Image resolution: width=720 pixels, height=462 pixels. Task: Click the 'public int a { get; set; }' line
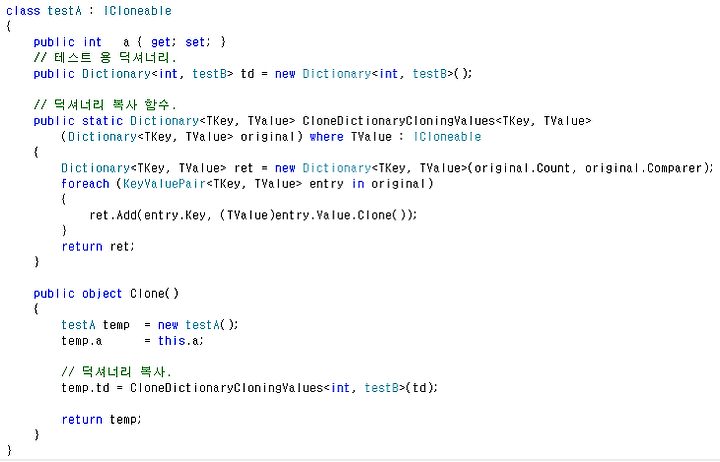click(129, 42)
